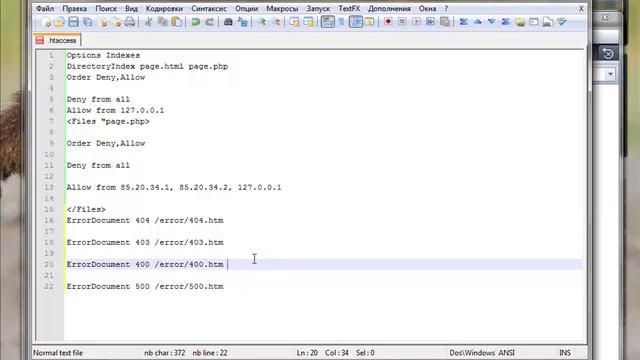Save the .htaccess file with the floppy icon

pyautogui.click(x=73, y=22)
